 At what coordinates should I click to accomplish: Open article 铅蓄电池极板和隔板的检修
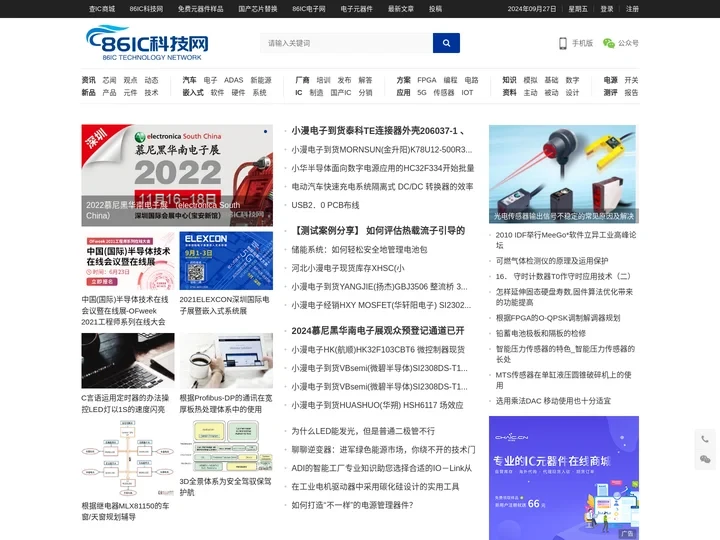(540, 333)
